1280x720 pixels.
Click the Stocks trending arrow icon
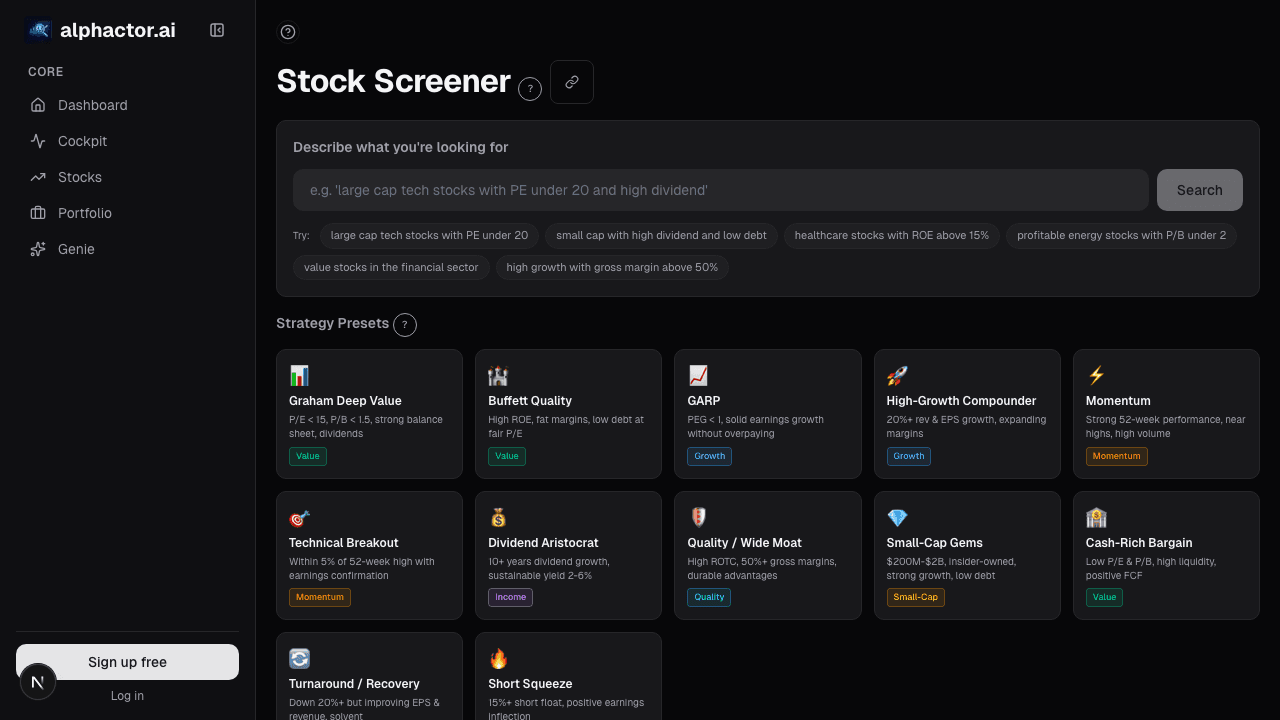coord(38,177)
